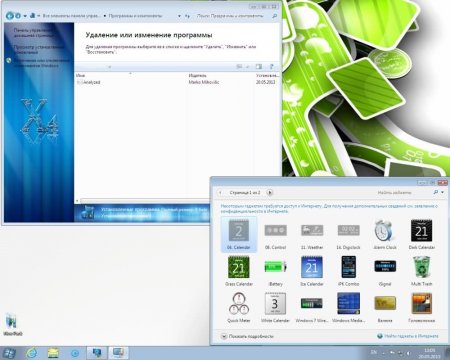Viewport: 450px width, 360px height.
Task: Click publisher Marko Mikovilic cell
Action: point(204,82)
